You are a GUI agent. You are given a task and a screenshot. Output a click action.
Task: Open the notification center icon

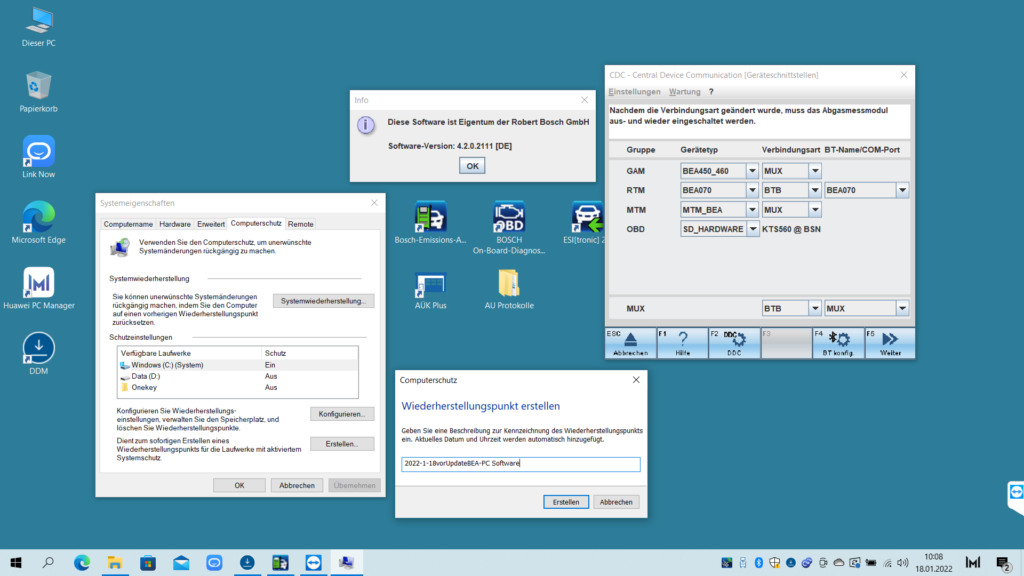click(1004, 562)
